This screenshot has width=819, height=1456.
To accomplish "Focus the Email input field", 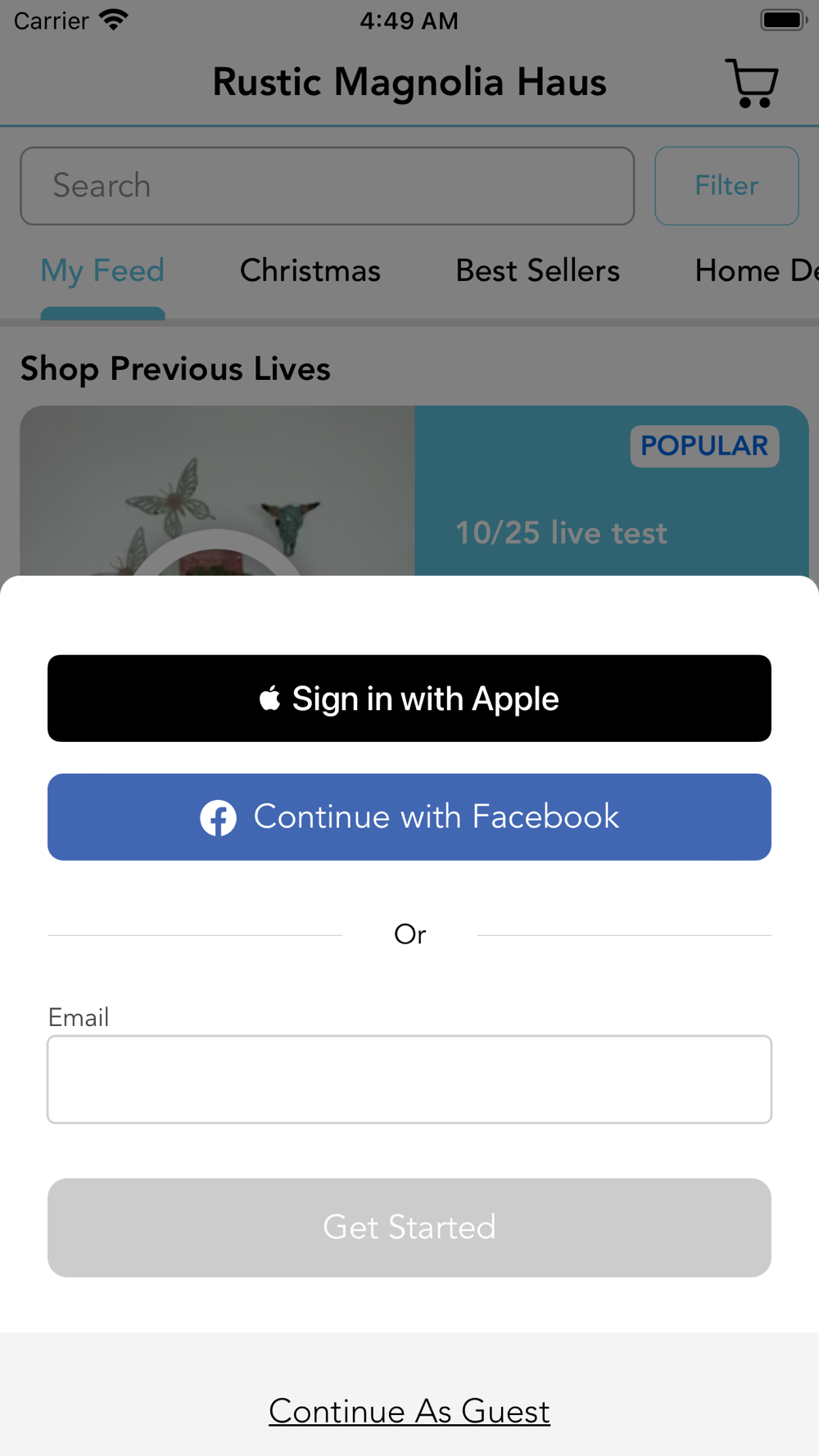I will point(409,1079).
